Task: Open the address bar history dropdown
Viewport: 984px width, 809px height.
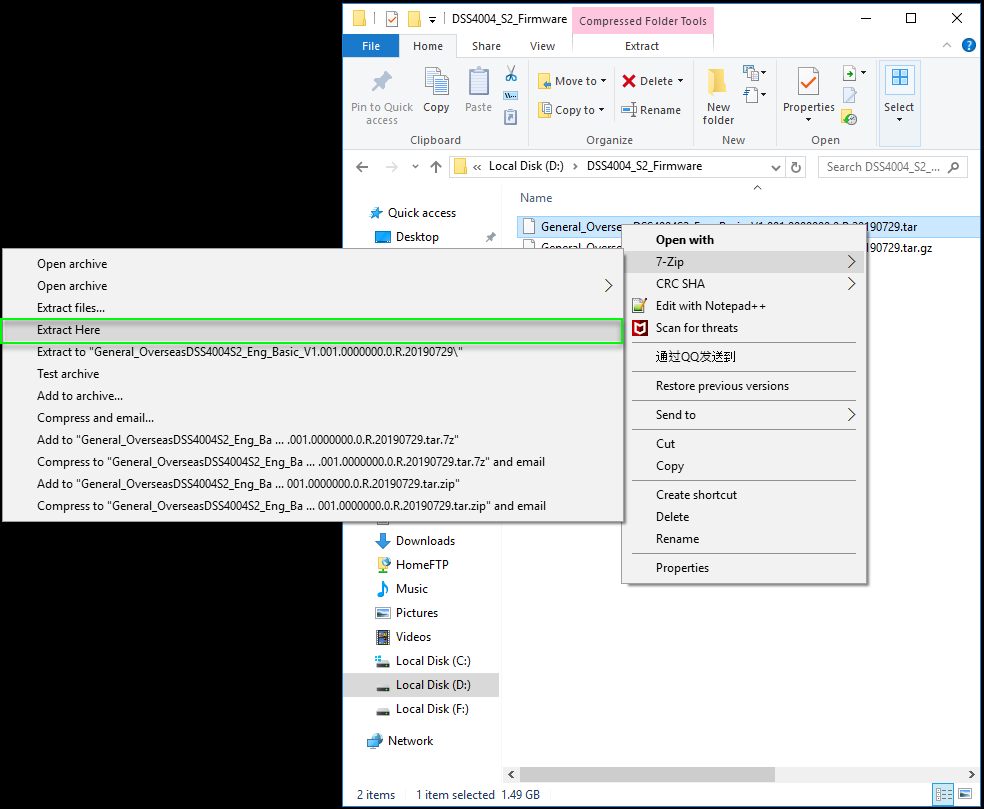Action: [x=776, y=167]
